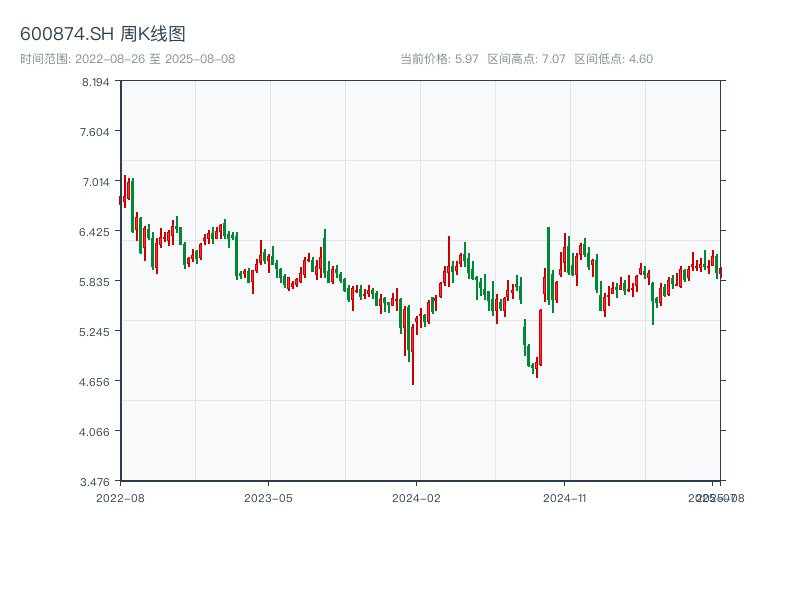Click the 区间高点 7.07 label

526,59
